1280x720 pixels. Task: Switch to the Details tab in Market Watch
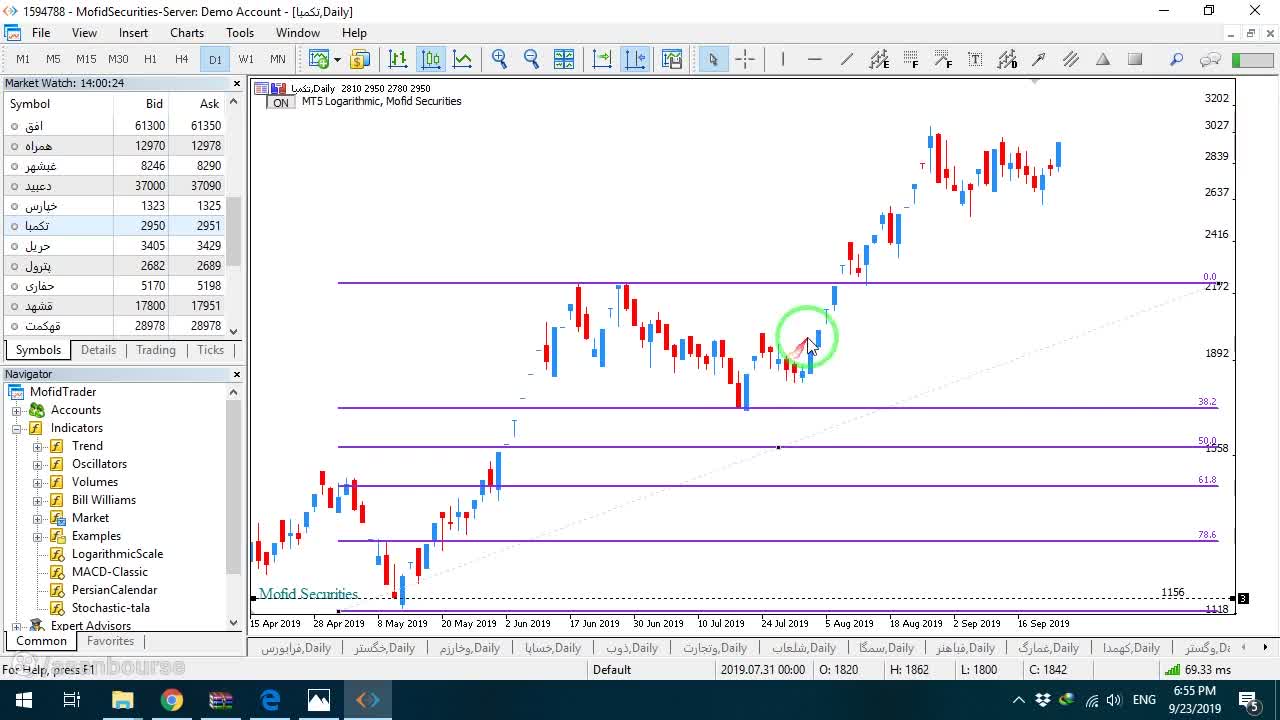pos(98,350)
